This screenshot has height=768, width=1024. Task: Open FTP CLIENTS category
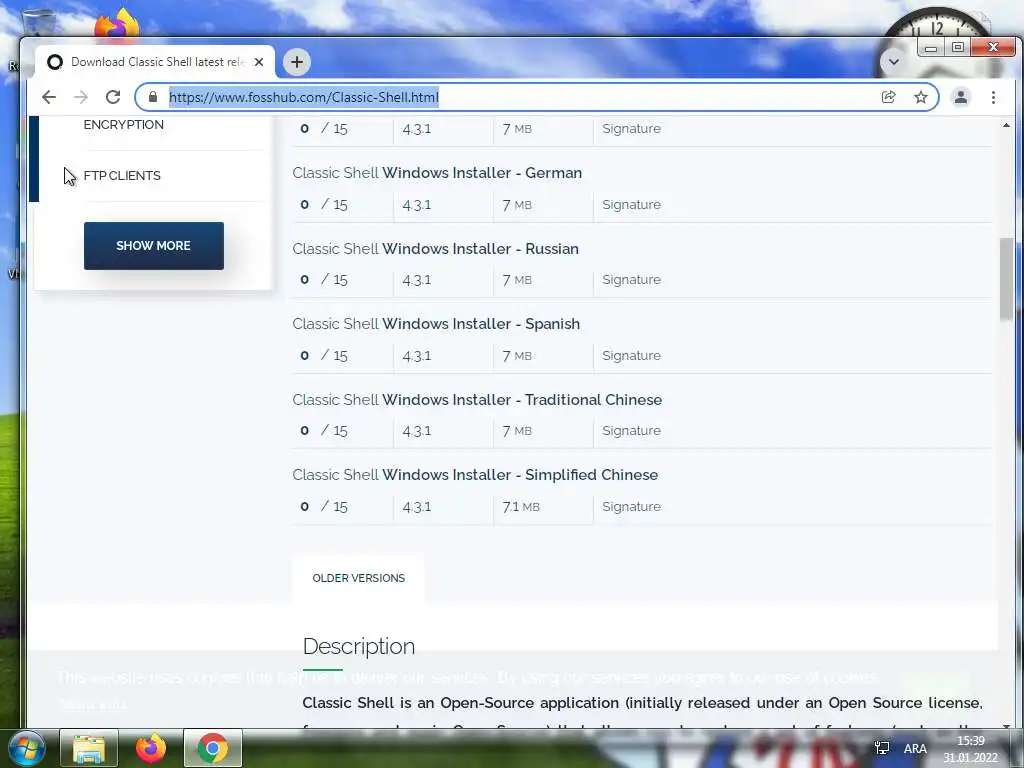122,176
